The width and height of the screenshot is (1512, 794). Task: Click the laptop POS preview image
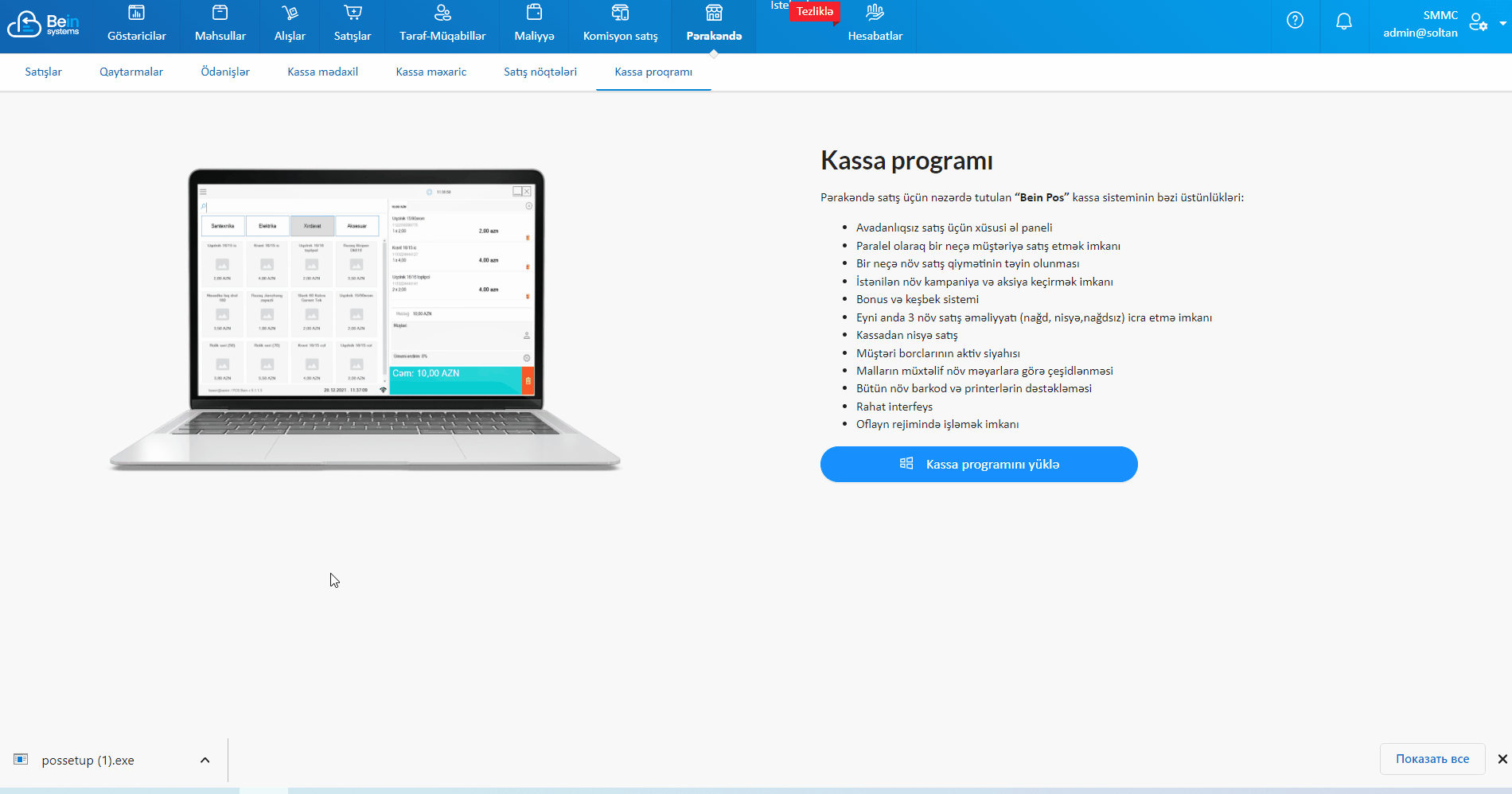tap(365, 318)
